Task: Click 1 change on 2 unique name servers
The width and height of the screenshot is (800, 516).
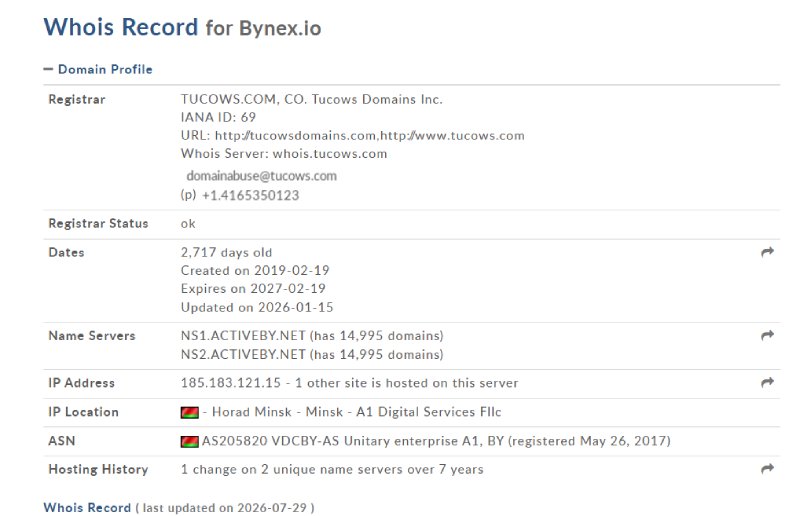Action: pos(332,470)
